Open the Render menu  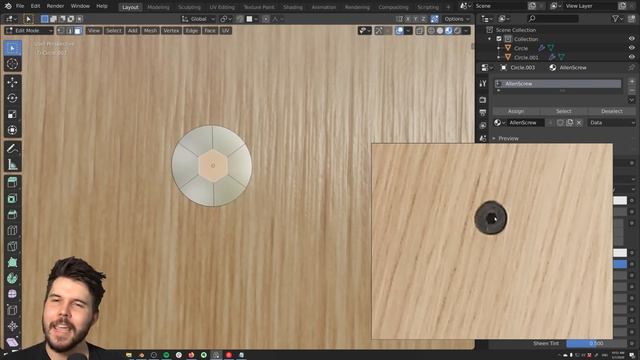[56, 6]
